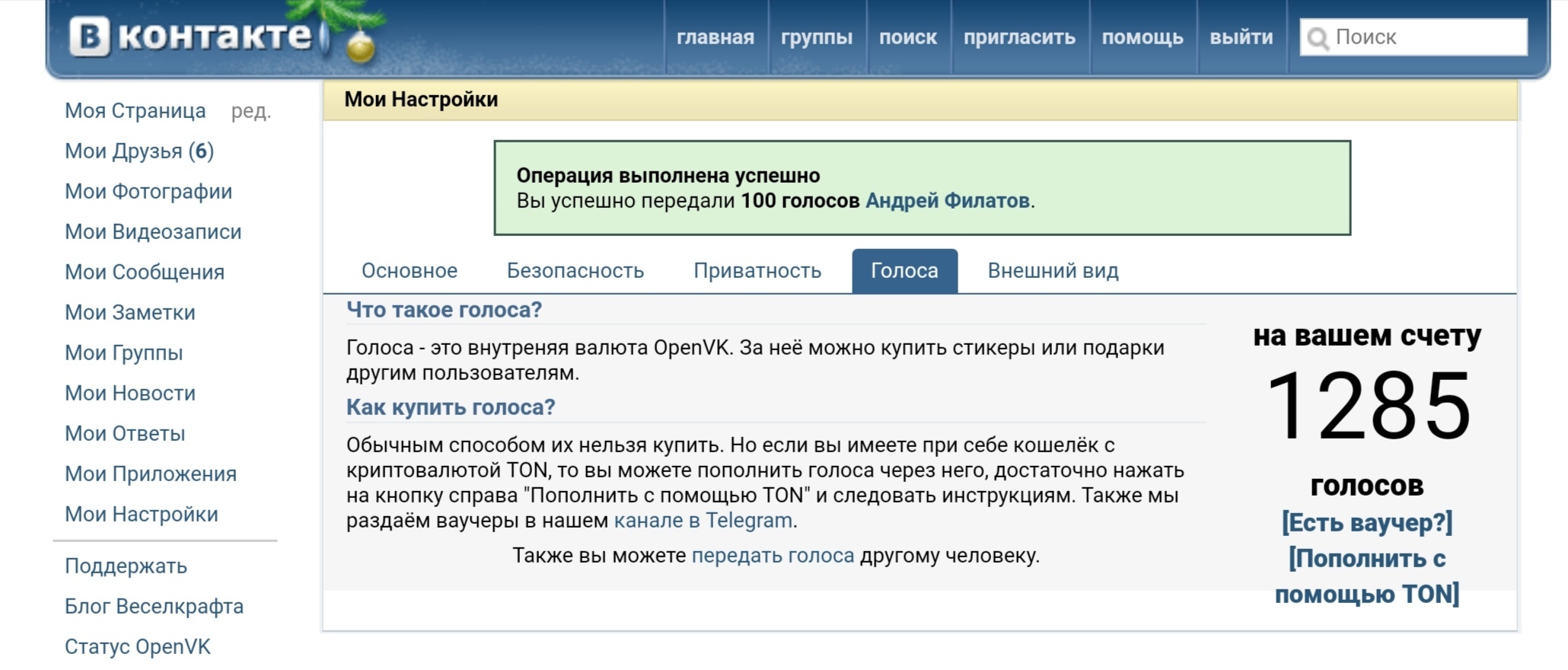This screenshot has height=670, width=1568.
Task: Click the Поддержать sidebar link
Action: click(126, 566)
